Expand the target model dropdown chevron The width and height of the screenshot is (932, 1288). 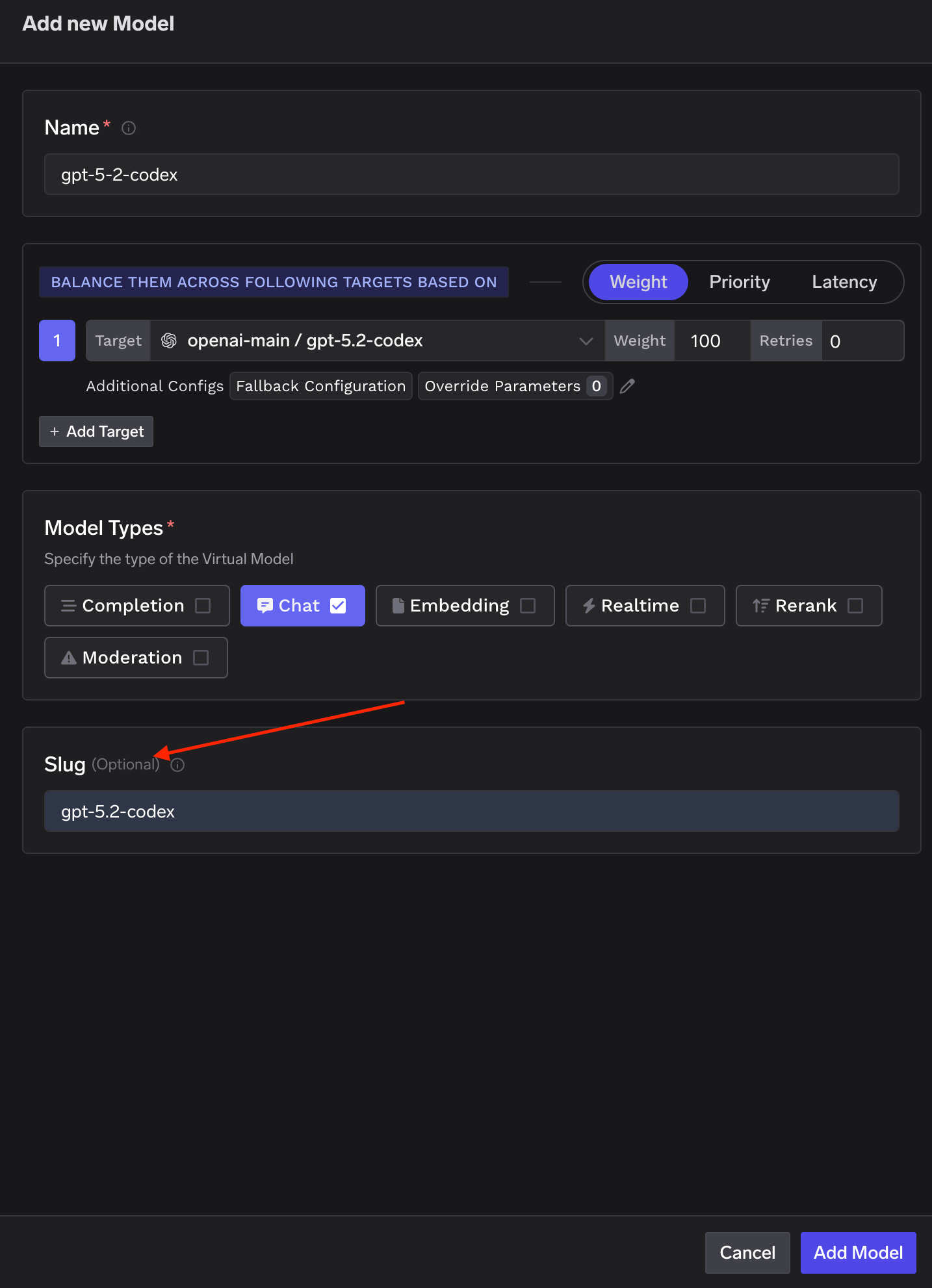point(586,341)
